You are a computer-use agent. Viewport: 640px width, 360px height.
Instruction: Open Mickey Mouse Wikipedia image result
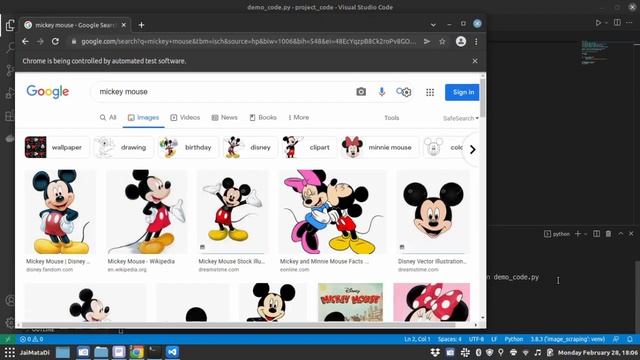coord(147,212)
